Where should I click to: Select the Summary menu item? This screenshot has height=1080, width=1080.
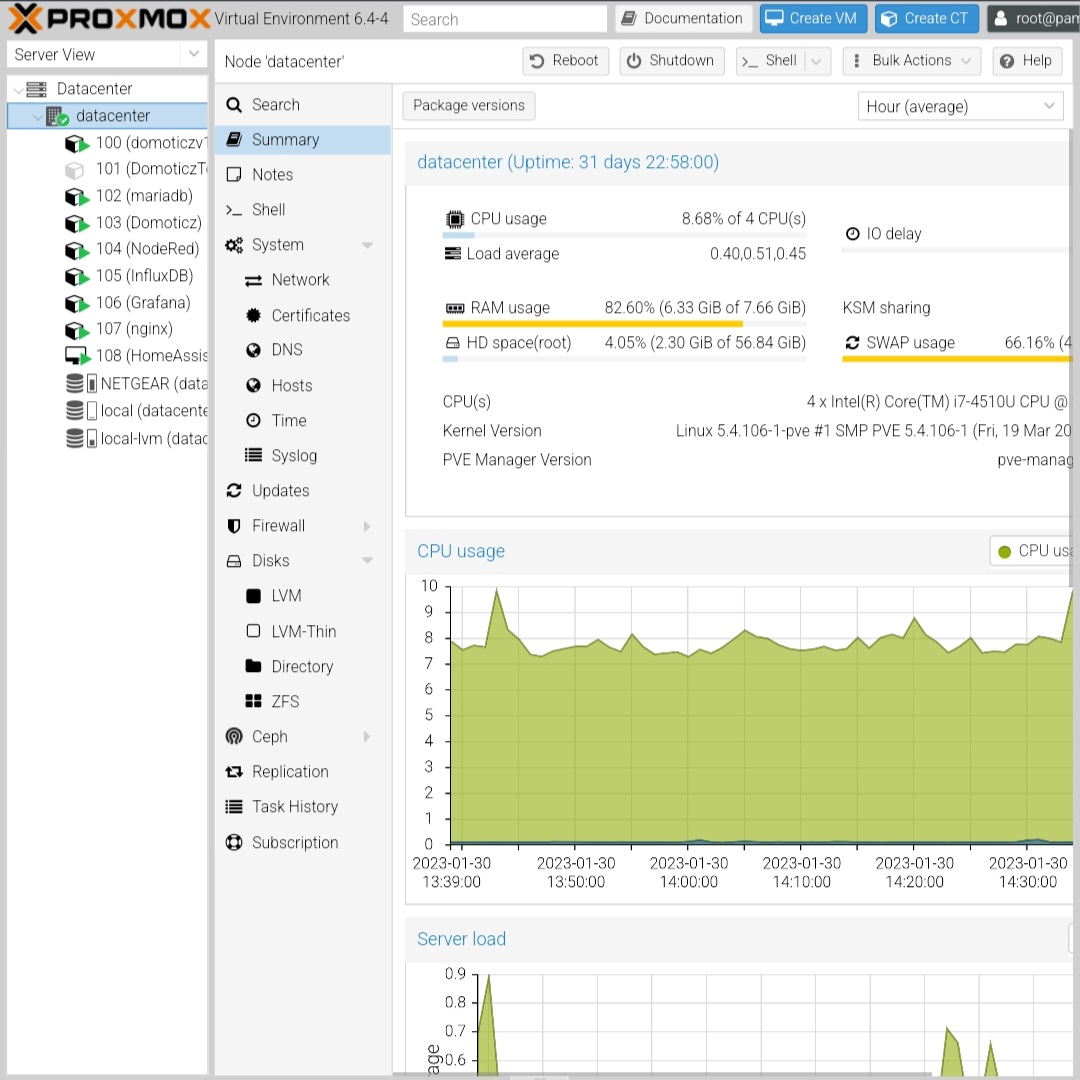302,140
